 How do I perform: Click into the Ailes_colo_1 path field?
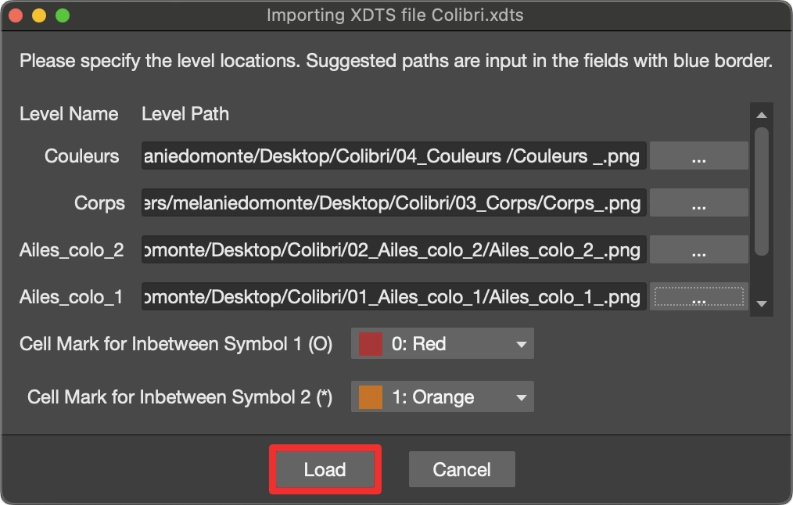click(x=393, y=297)
